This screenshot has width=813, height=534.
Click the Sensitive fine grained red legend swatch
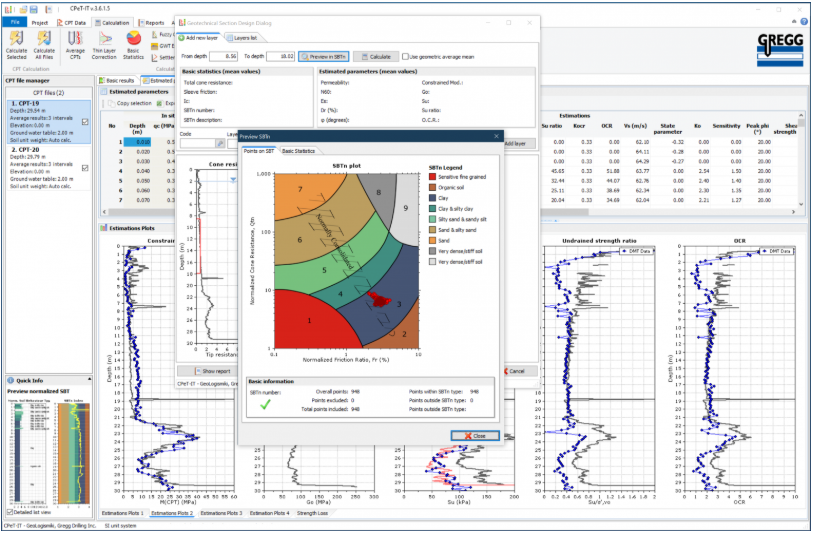point(432,177)
